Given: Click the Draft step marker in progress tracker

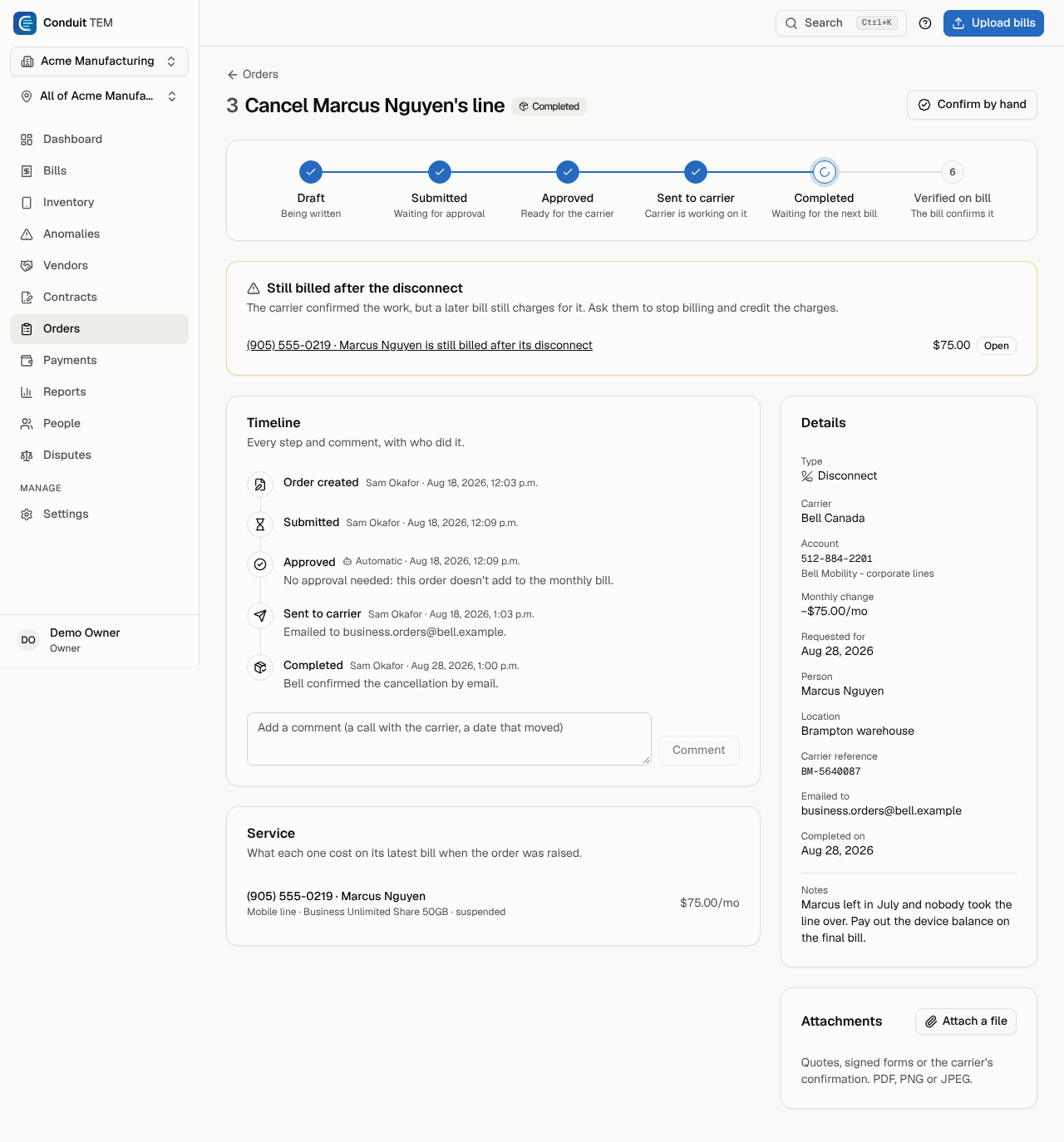Looking at the screenshot, I should coord(311,172).
